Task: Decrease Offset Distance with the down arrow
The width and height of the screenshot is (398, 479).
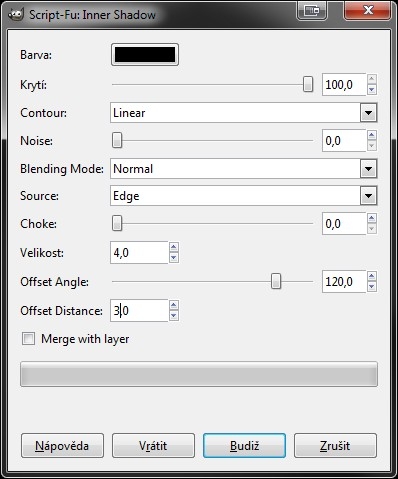Action: 174,316
